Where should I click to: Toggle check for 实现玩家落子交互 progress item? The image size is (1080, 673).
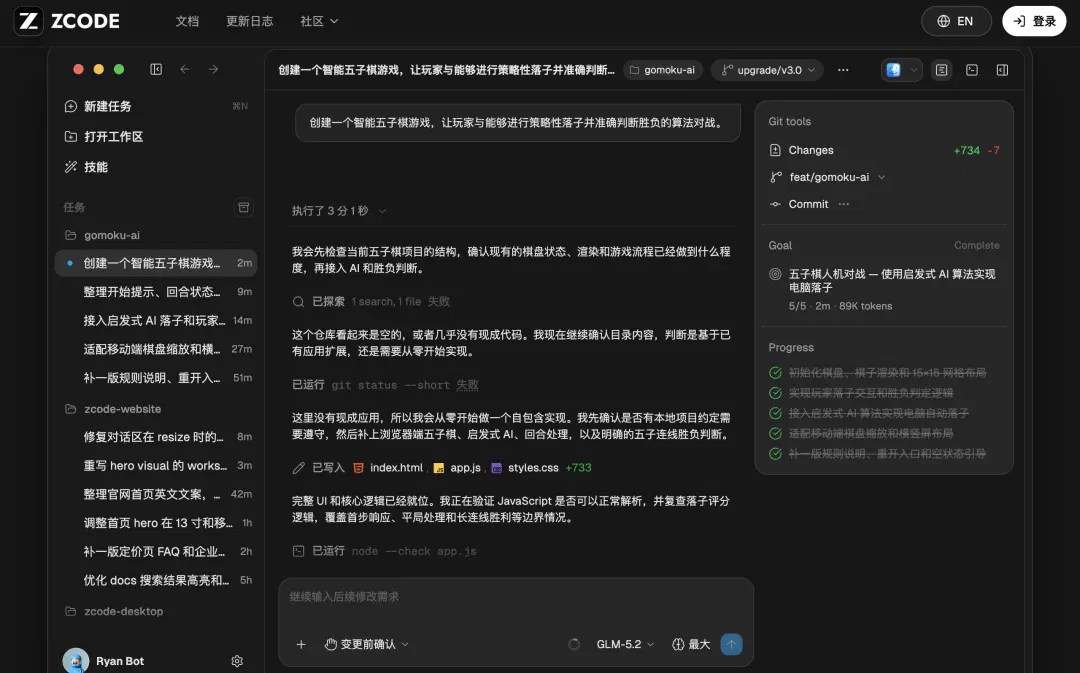pyautogui.click(x=776, y=393)
